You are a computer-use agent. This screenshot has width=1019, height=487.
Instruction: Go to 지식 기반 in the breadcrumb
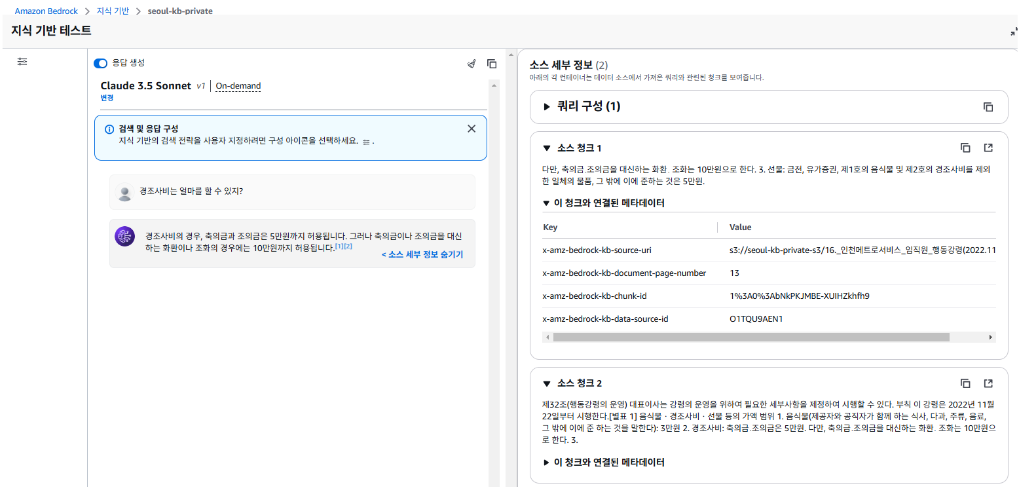(112, 11)
